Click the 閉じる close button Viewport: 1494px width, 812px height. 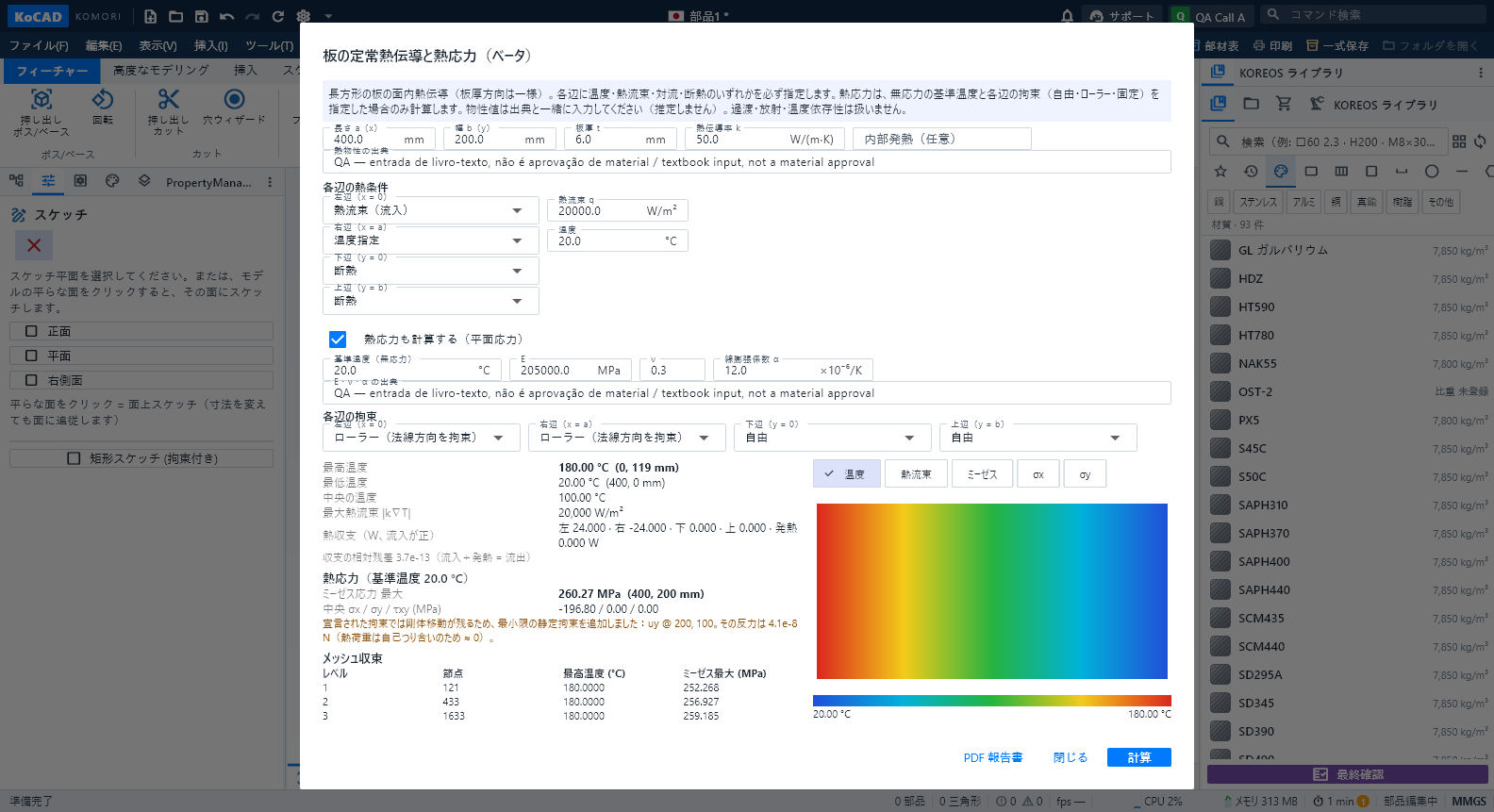tap(1071, 757)
